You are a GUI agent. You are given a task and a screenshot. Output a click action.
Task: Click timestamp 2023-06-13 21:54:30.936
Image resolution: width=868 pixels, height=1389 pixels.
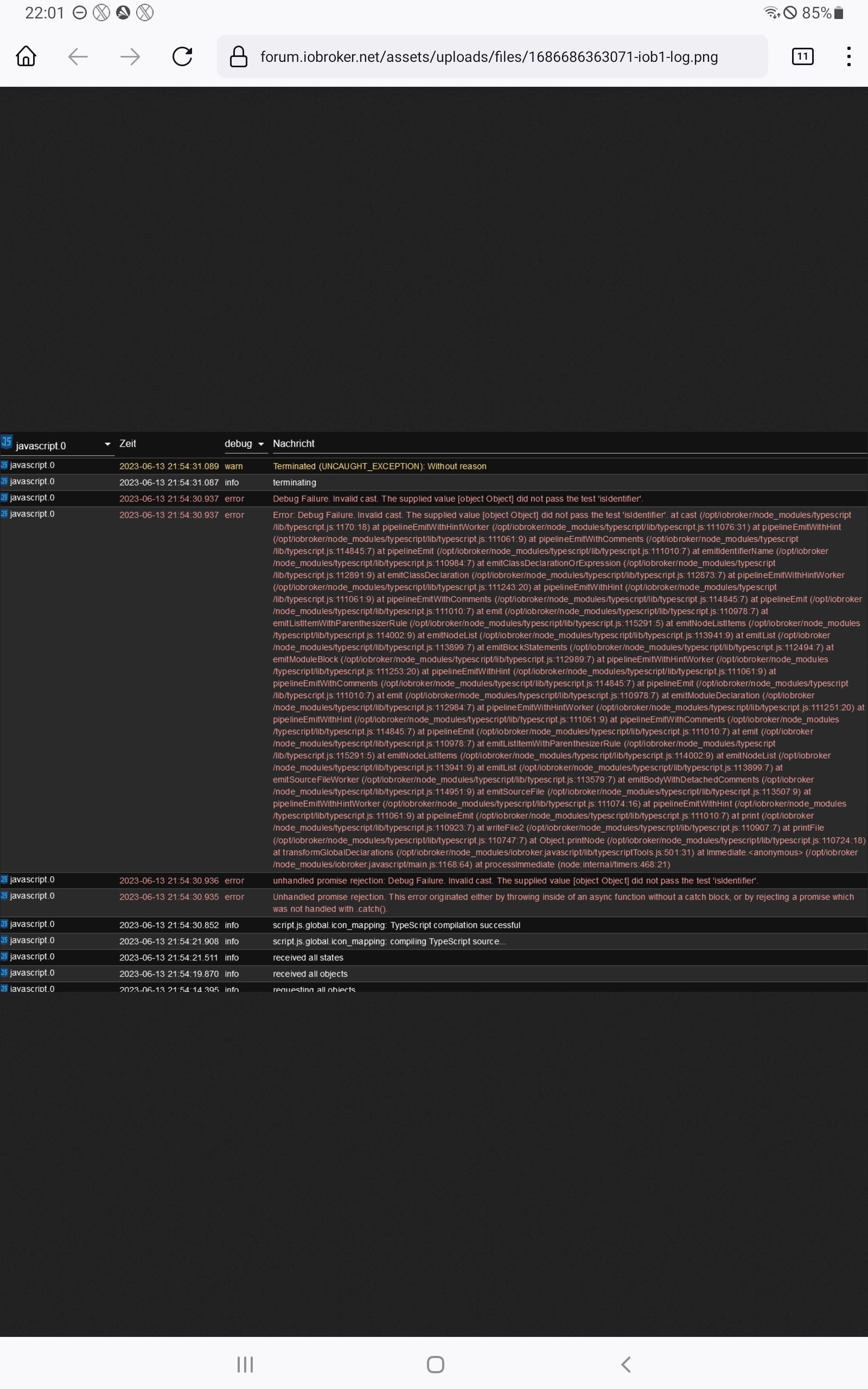(169, 881)
